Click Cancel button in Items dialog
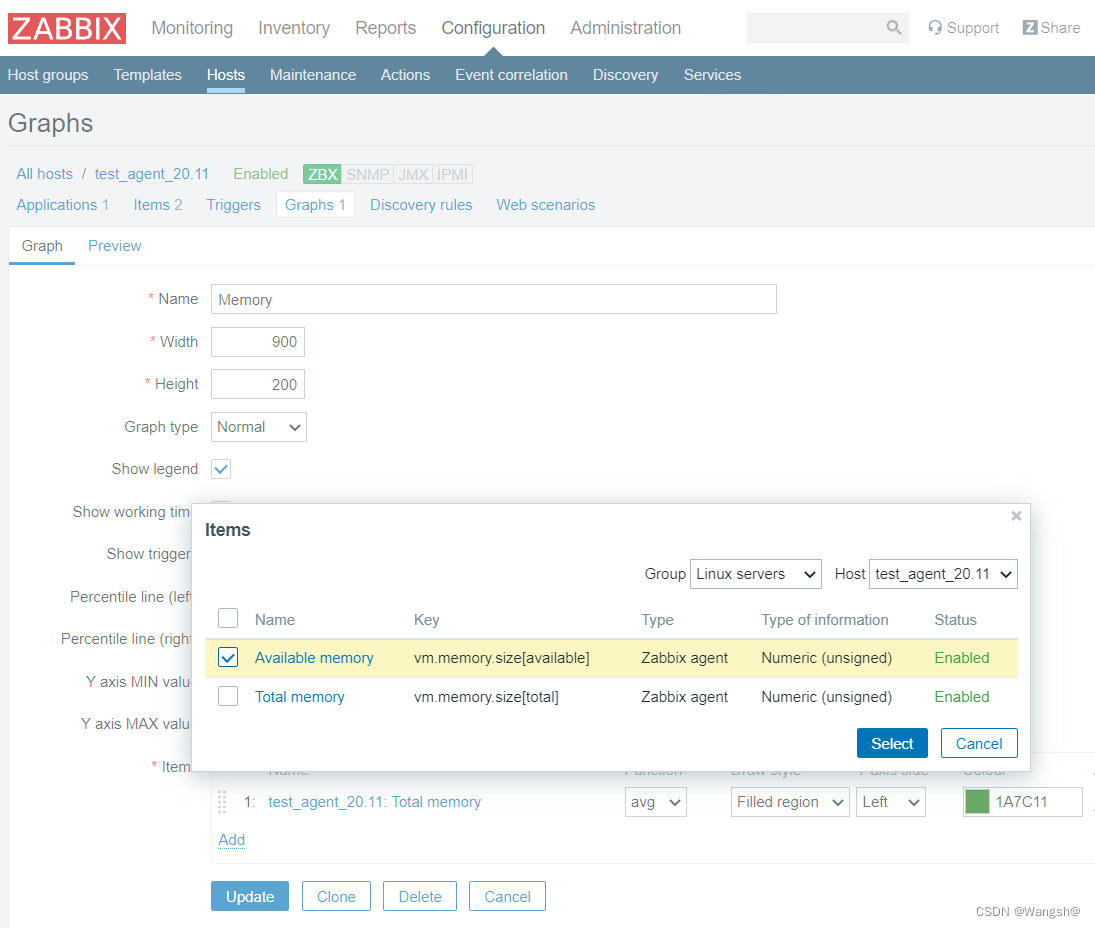Viewport: 1095px width, 928px height. point(978,744)
